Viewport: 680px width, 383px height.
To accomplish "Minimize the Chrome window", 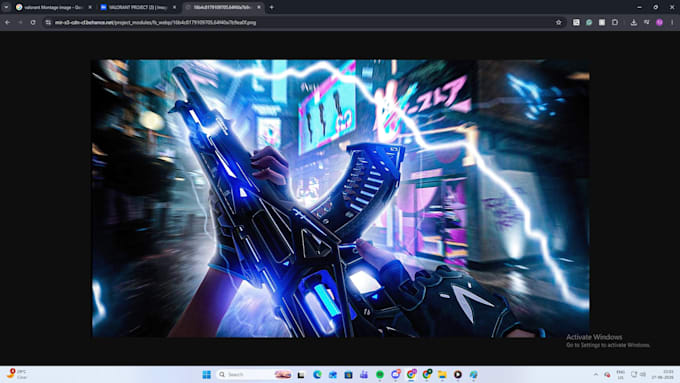I will click(x=639, y=7).
